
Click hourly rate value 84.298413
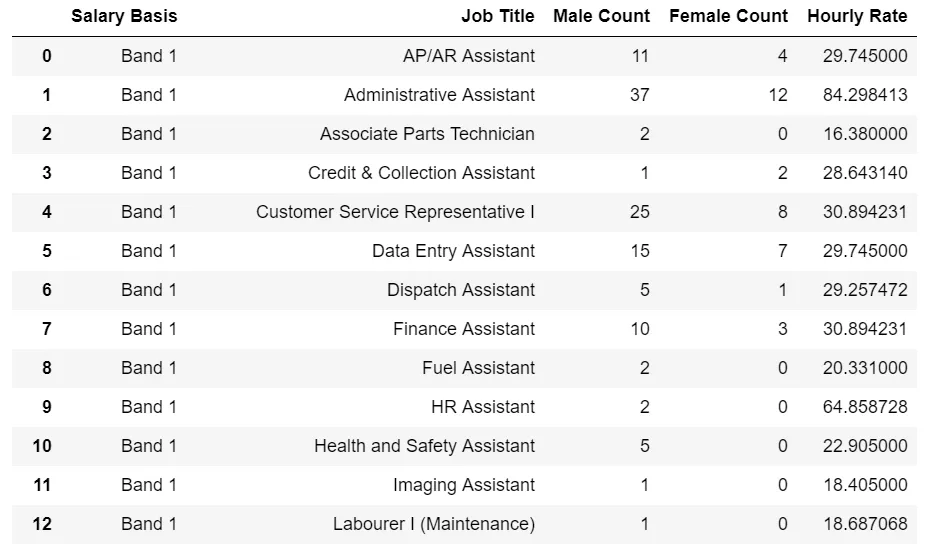tap(864, 95)
